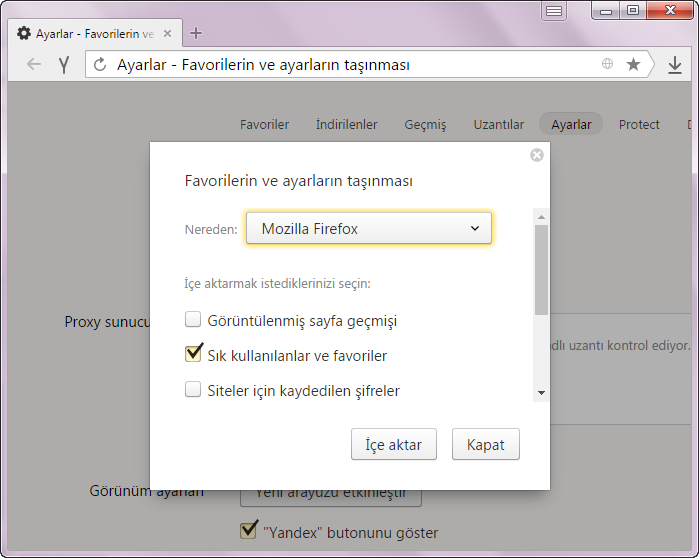Viewport: 699px width, 558px height.
Task: Maximize the browser window
Action: coord(633,11)
